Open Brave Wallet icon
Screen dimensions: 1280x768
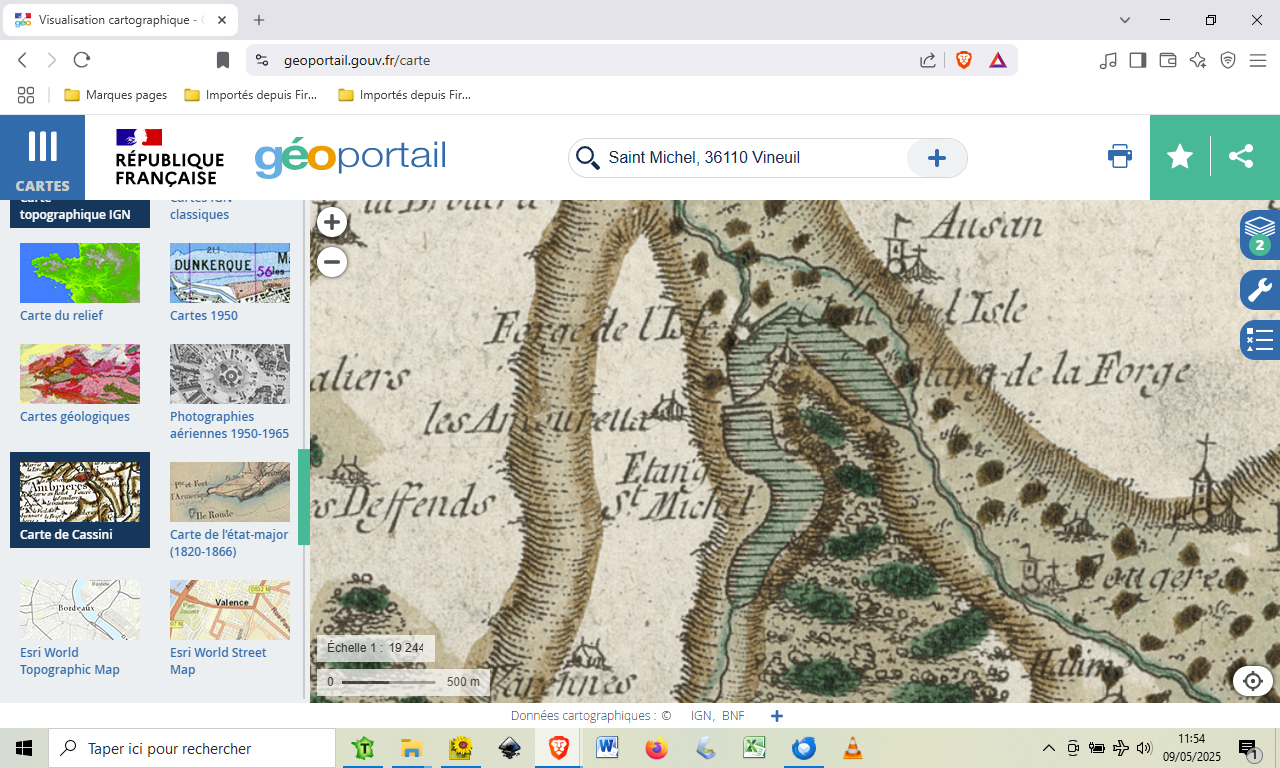(1167, 60)
